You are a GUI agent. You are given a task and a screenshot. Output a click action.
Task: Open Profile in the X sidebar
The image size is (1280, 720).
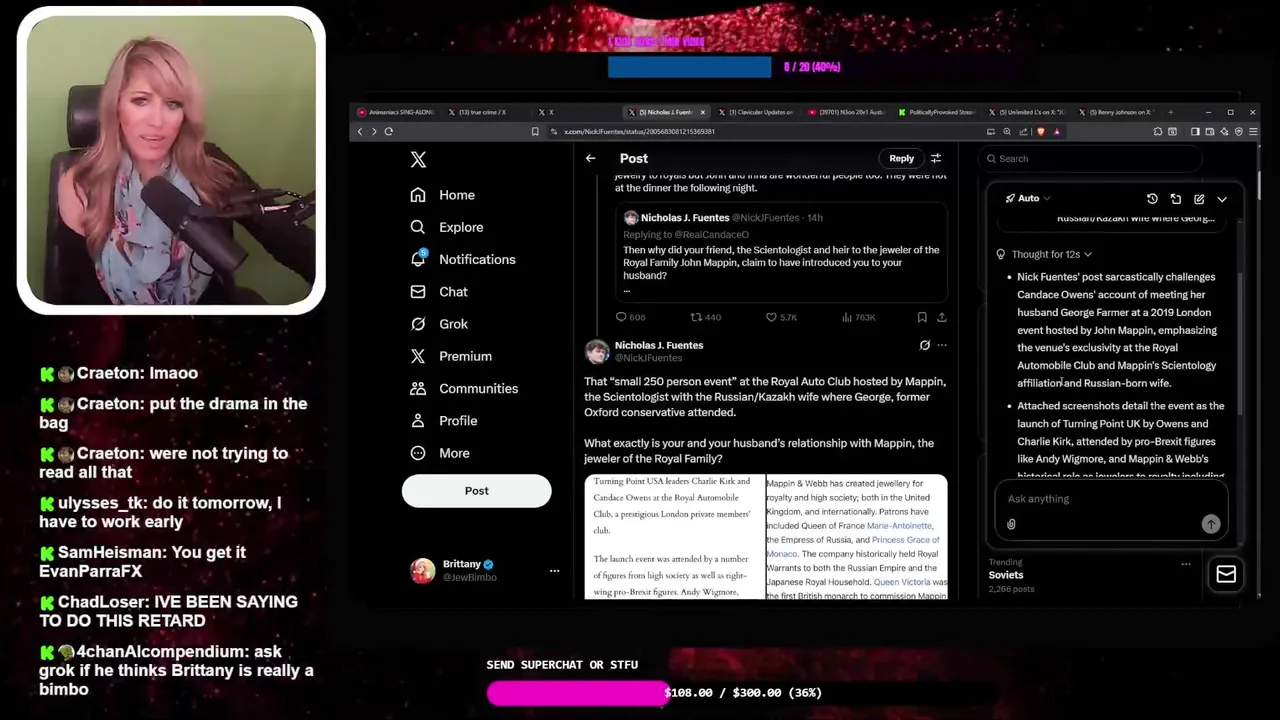point(443,420)
